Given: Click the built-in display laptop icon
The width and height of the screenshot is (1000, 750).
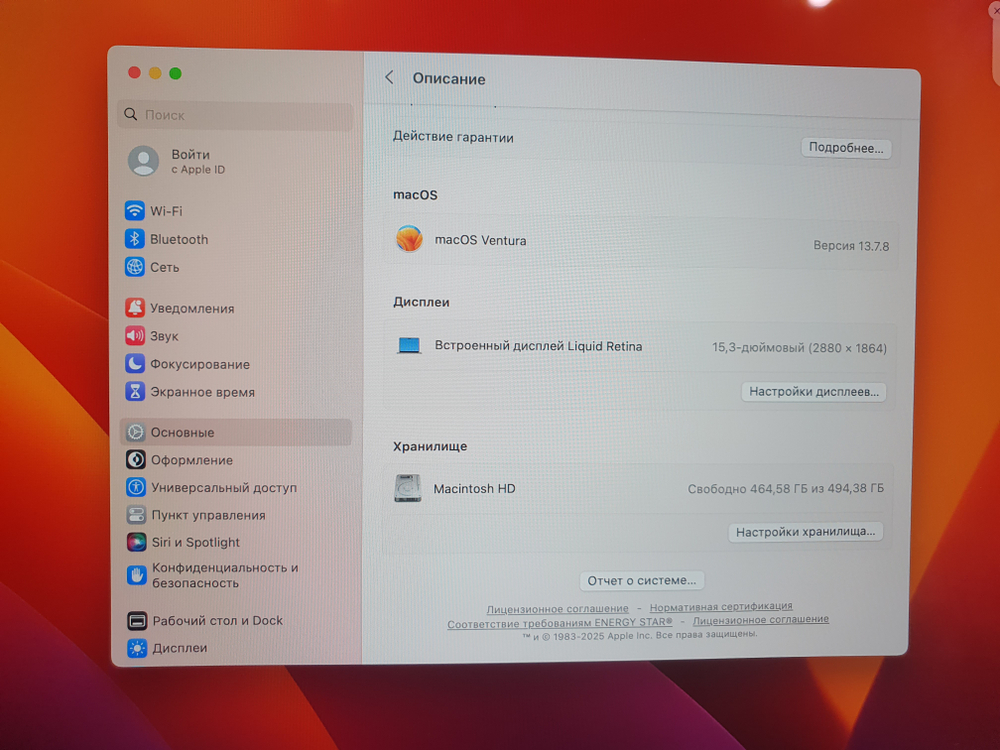Looking at the screenshot, I should point(409,346).
